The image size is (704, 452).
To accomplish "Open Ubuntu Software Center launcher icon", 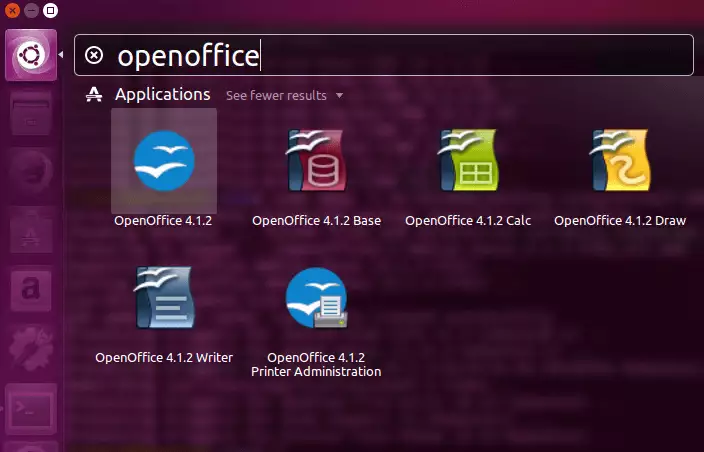I will tap(31, 231).
